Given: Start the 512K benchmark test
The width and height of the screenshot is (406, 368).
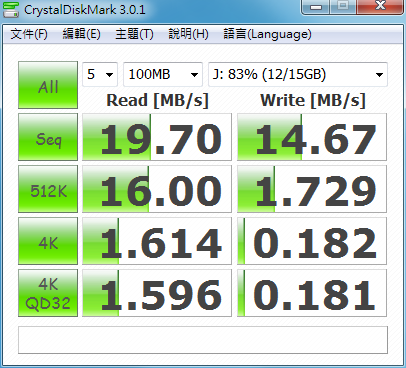Looking at the screenshot, I should tap(48, 189).
